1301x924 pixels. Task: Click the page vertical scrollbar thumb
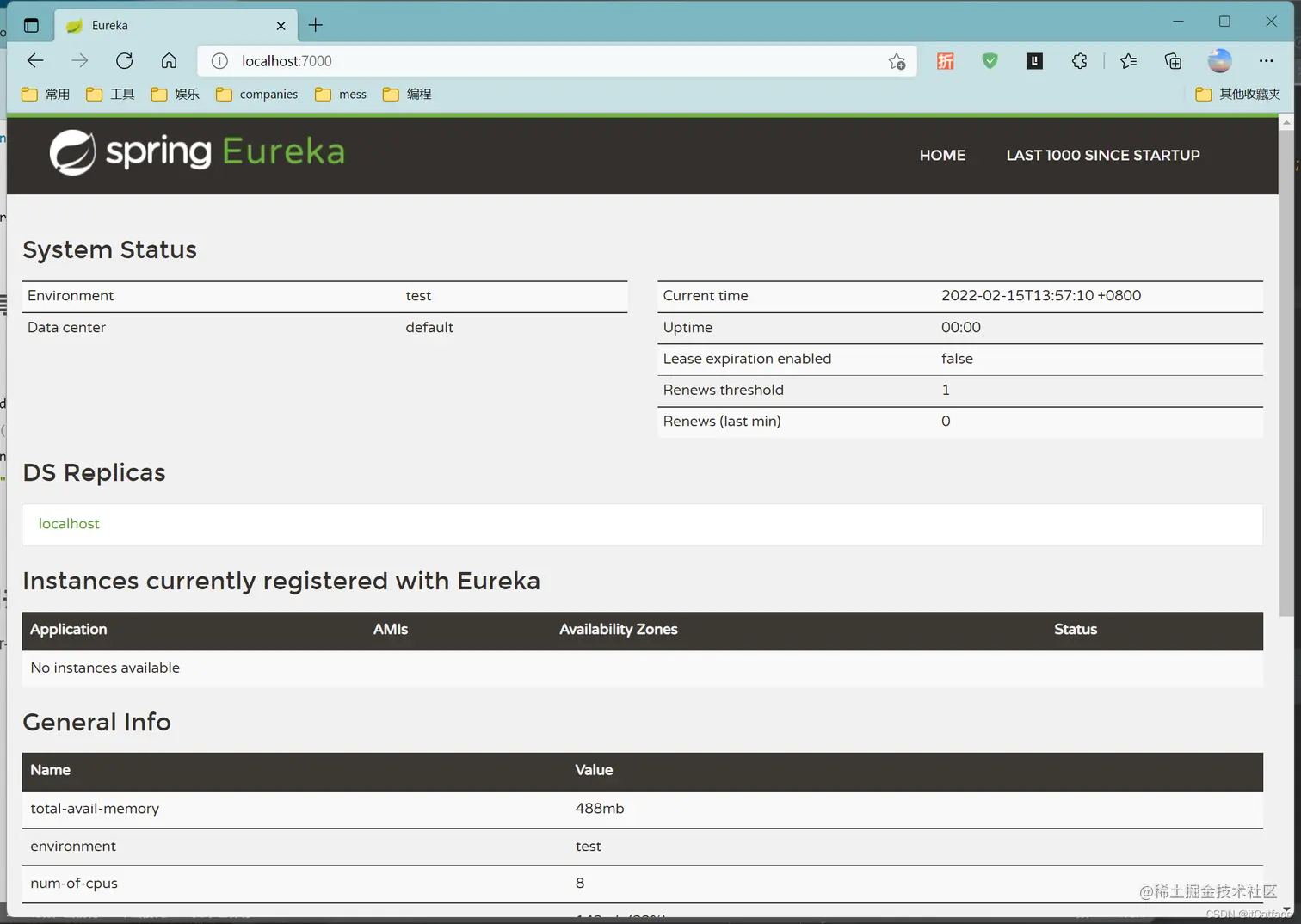point(1286,374)
